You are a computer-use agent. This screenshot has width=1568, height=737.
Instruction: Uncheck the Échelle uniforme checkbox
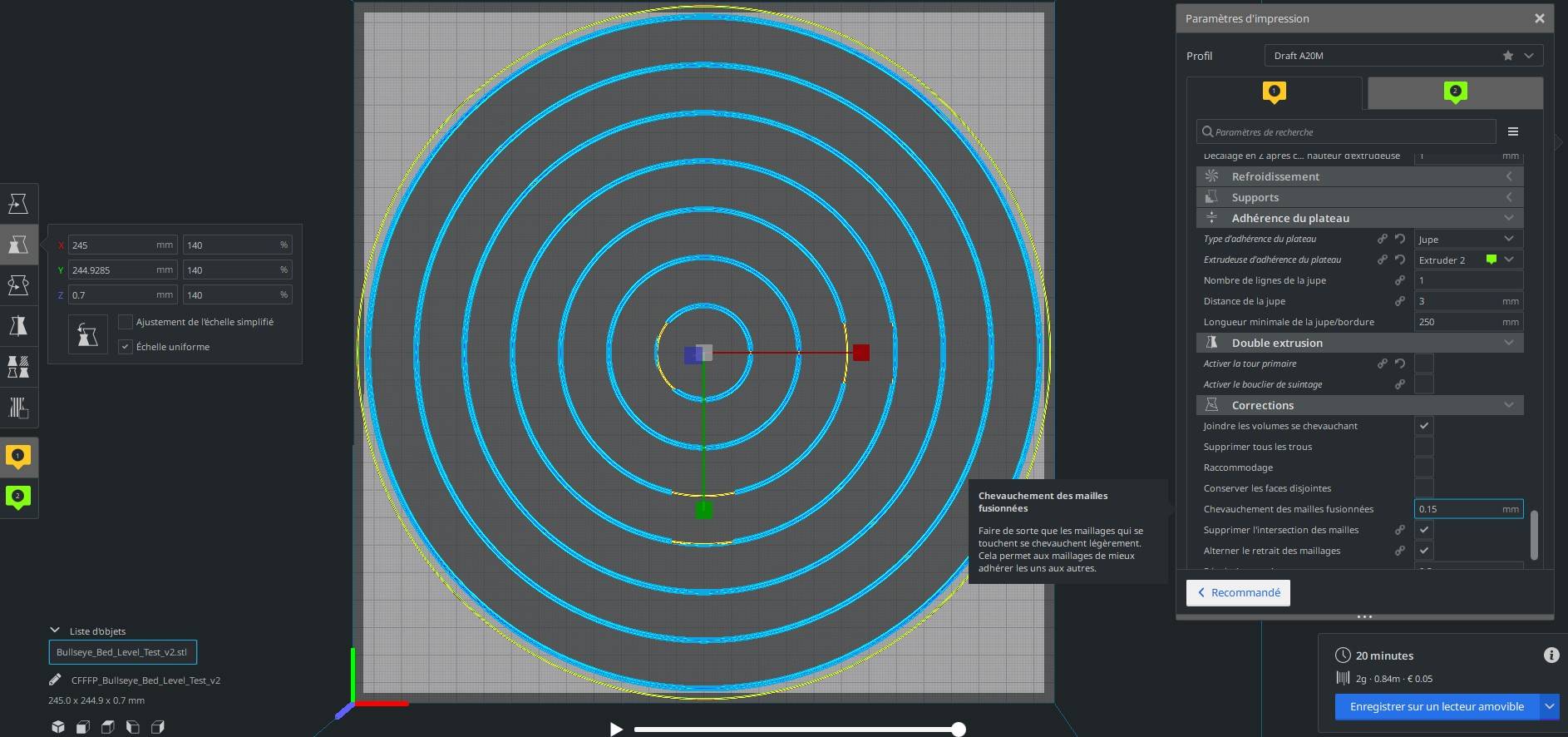tap(126, 347)
